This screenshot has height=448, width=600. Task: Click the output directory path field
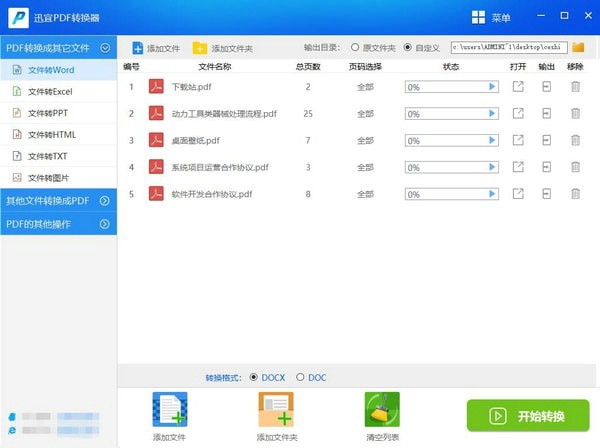pyautogui.click(x=508, y=47)
